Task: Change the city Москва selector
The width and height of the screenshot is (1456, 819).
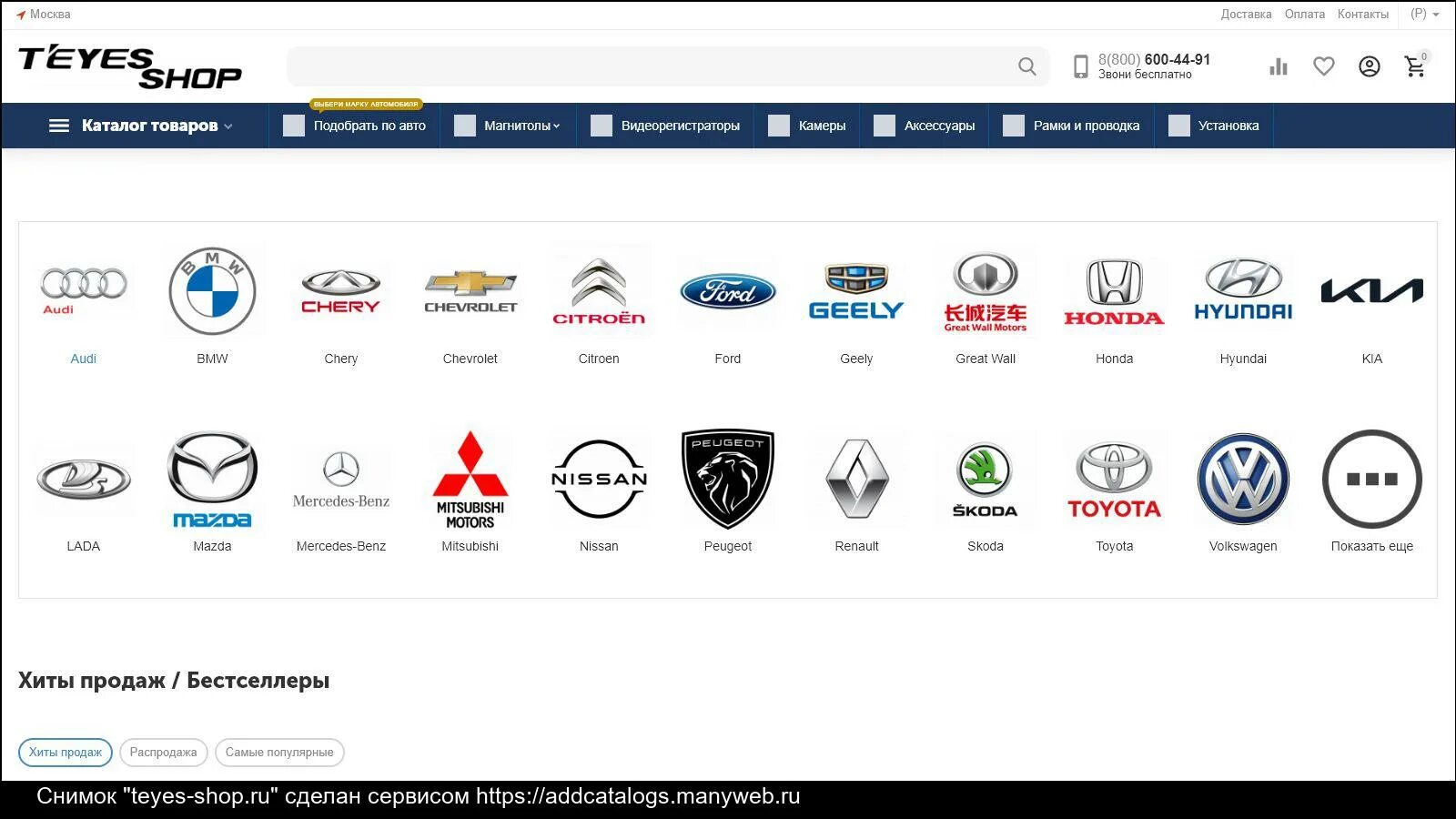Action: [x=43, y=15]
